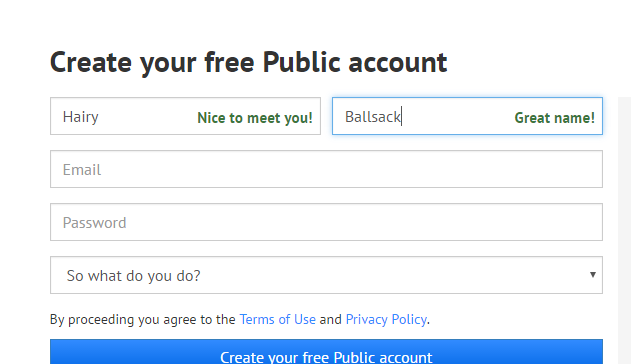
Task: Click the 'By proceeding you agree' notice text
Action: coord(240,319)
